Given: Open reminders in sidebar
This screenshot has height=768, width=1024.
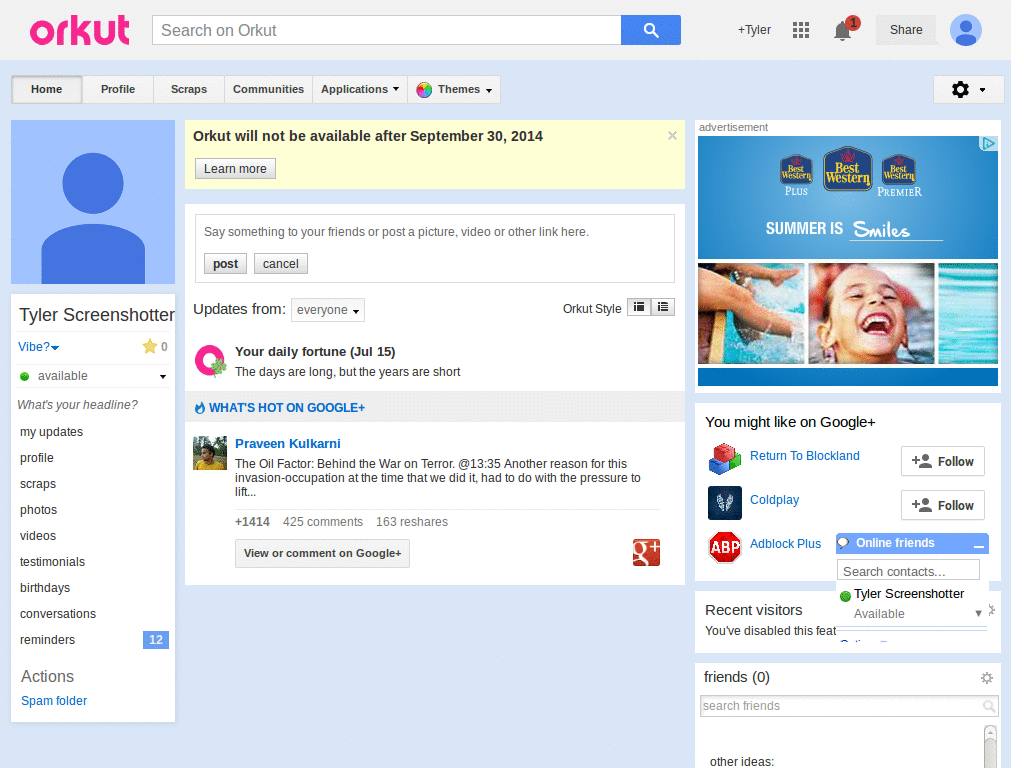Looking at the screenshot, I should [48, 640].
